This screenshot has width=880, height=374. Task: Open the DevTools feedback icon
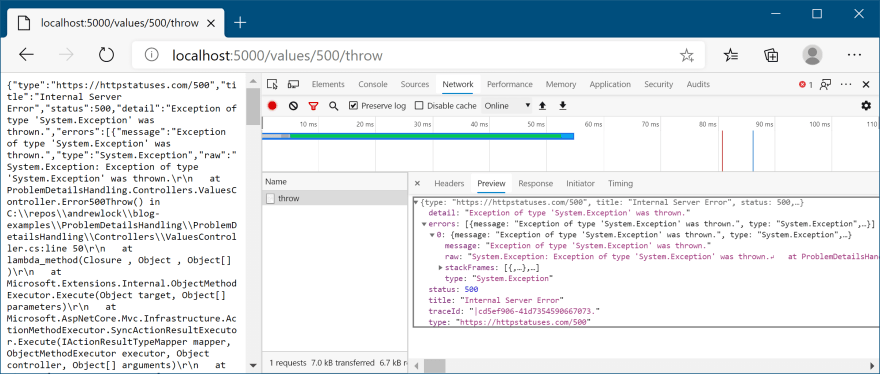(x=825, y=85)
